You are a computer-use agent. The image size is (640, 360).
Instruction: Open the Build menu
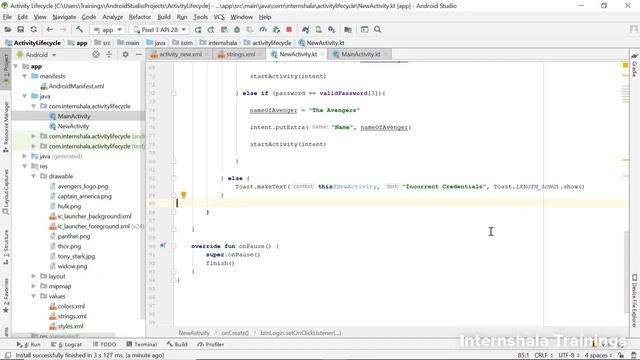click(164, 17)
